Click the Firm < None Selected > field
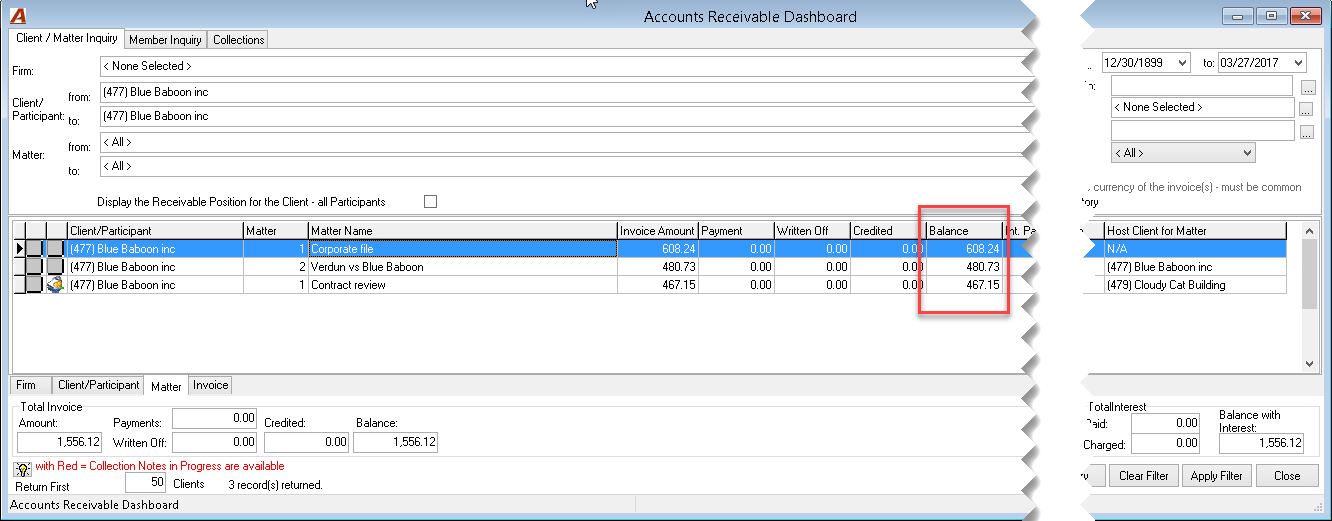Screen dimensions: 1332x521 pos(563,66)
